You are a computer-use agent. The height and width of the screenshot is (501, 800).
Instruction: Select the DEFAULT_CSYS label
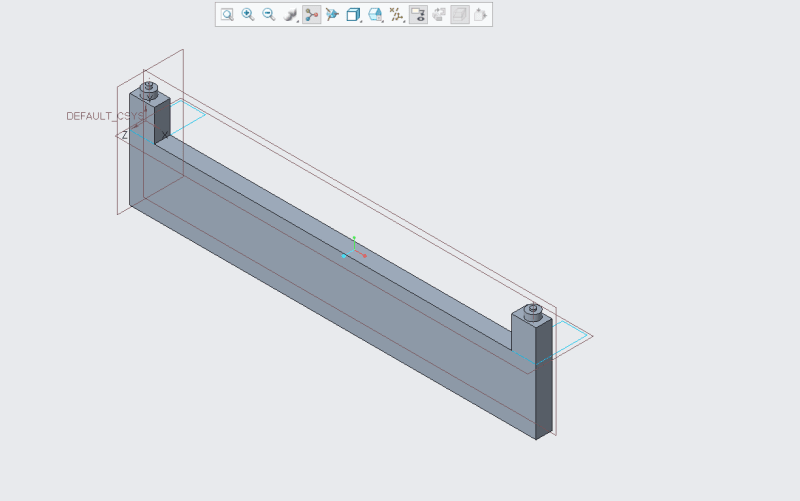(x=106, y=116)
